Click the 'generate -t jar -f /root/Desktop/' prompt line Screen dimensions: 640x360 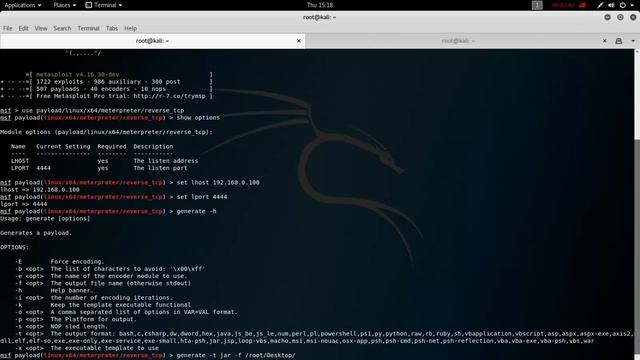pos(147,356)
